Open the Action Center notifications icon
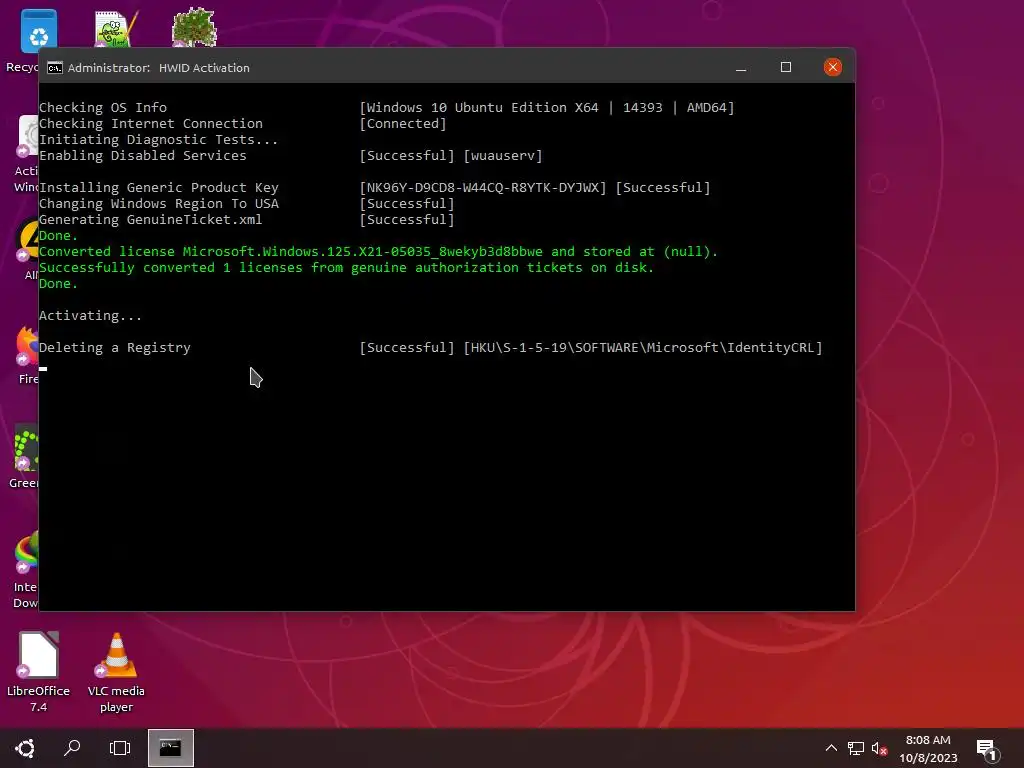 click(986, 750)
